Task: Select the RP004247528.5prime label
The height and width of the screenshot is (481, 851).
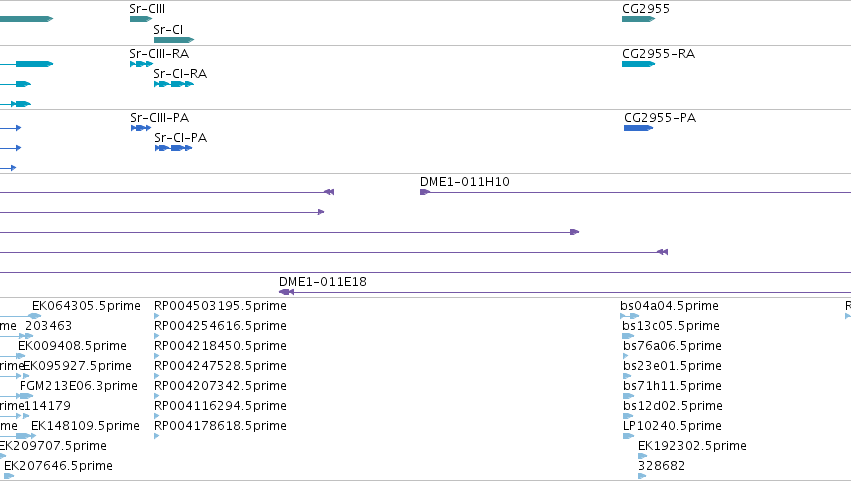Action: [220, 366]
